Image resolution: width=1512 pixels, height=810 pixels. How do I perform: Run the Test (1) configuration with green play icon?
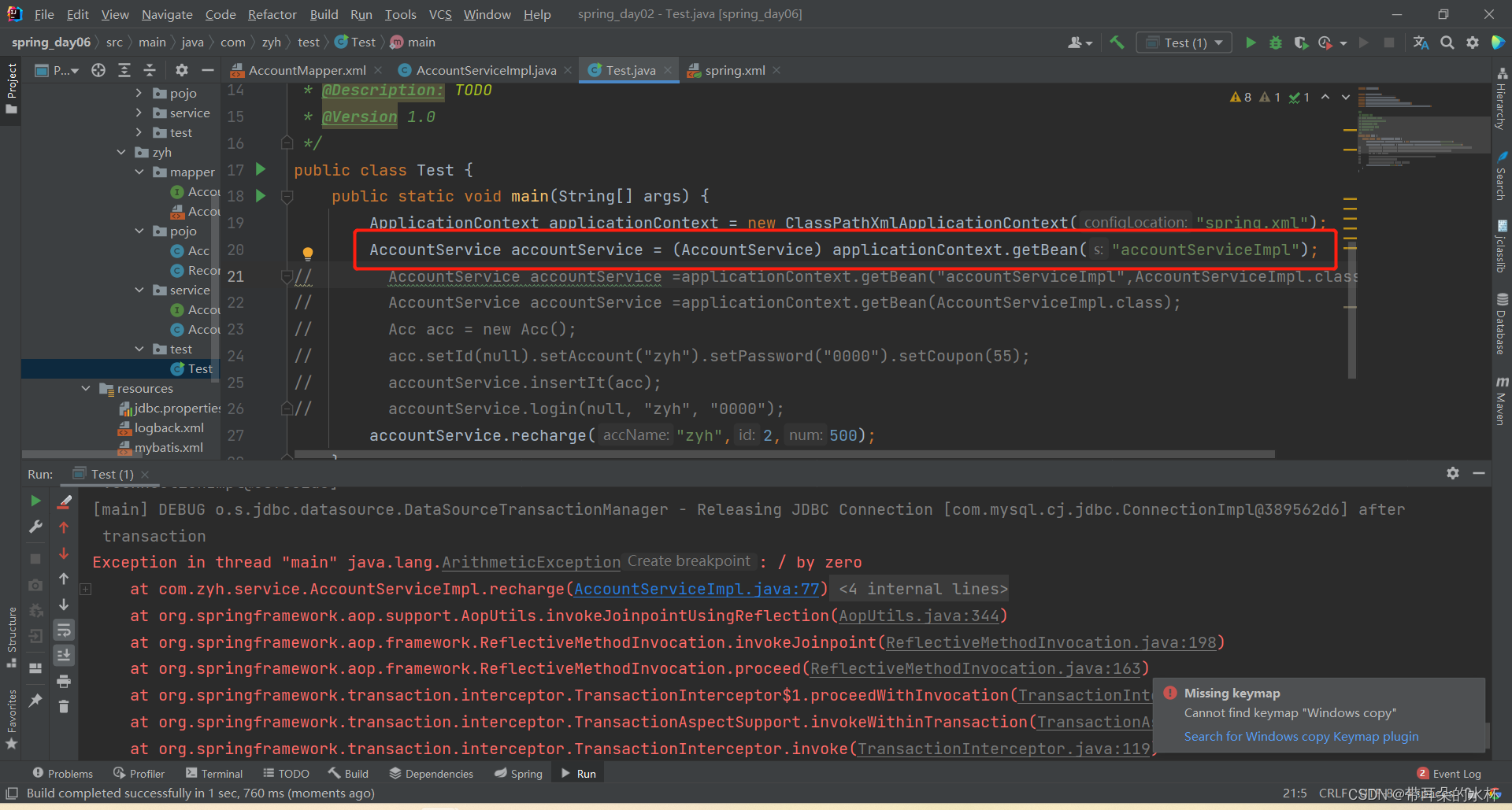coord(1251,43)
